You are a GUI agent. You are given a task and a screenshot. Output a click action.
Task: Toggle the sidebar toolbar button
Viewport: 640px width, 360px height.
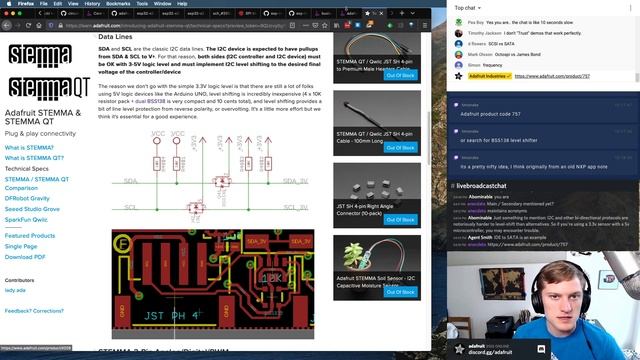tap(401, 25)
